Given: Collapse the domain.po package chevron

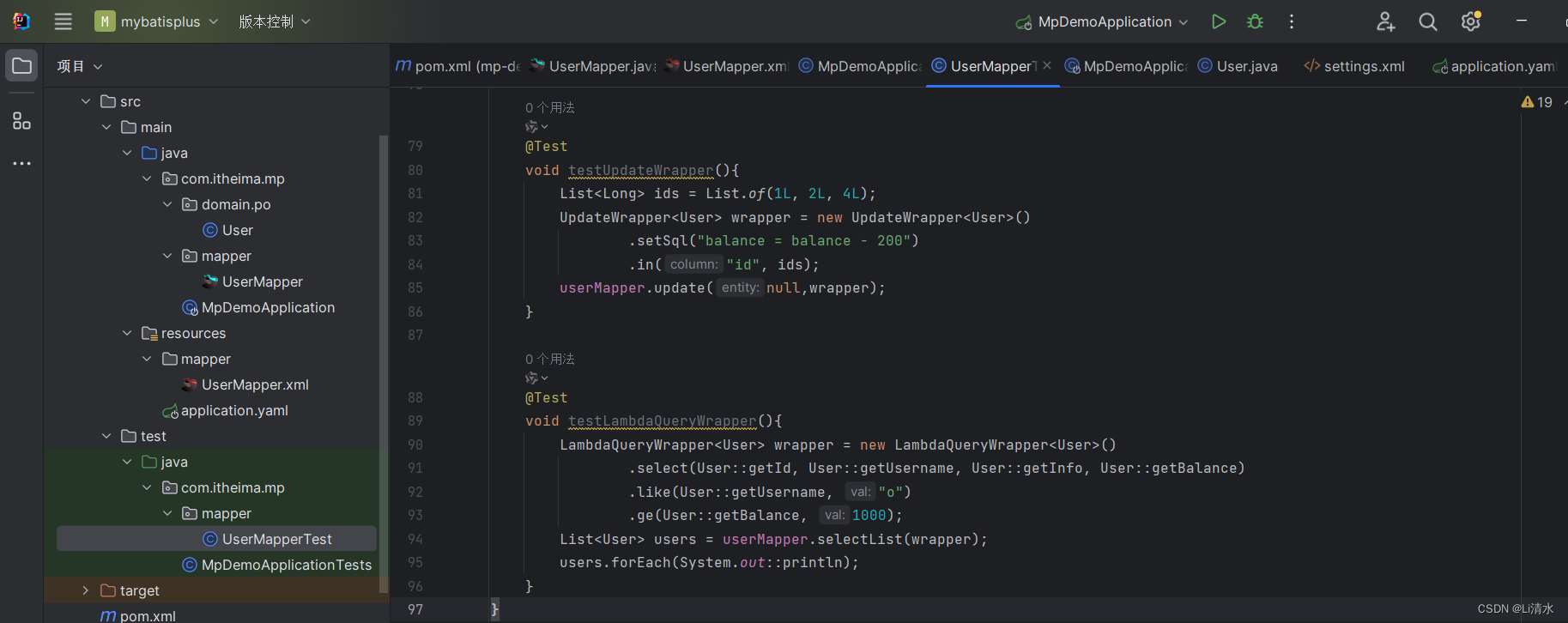Looking at the screenshot, I should pyautogui.click(x=167, y=204).
